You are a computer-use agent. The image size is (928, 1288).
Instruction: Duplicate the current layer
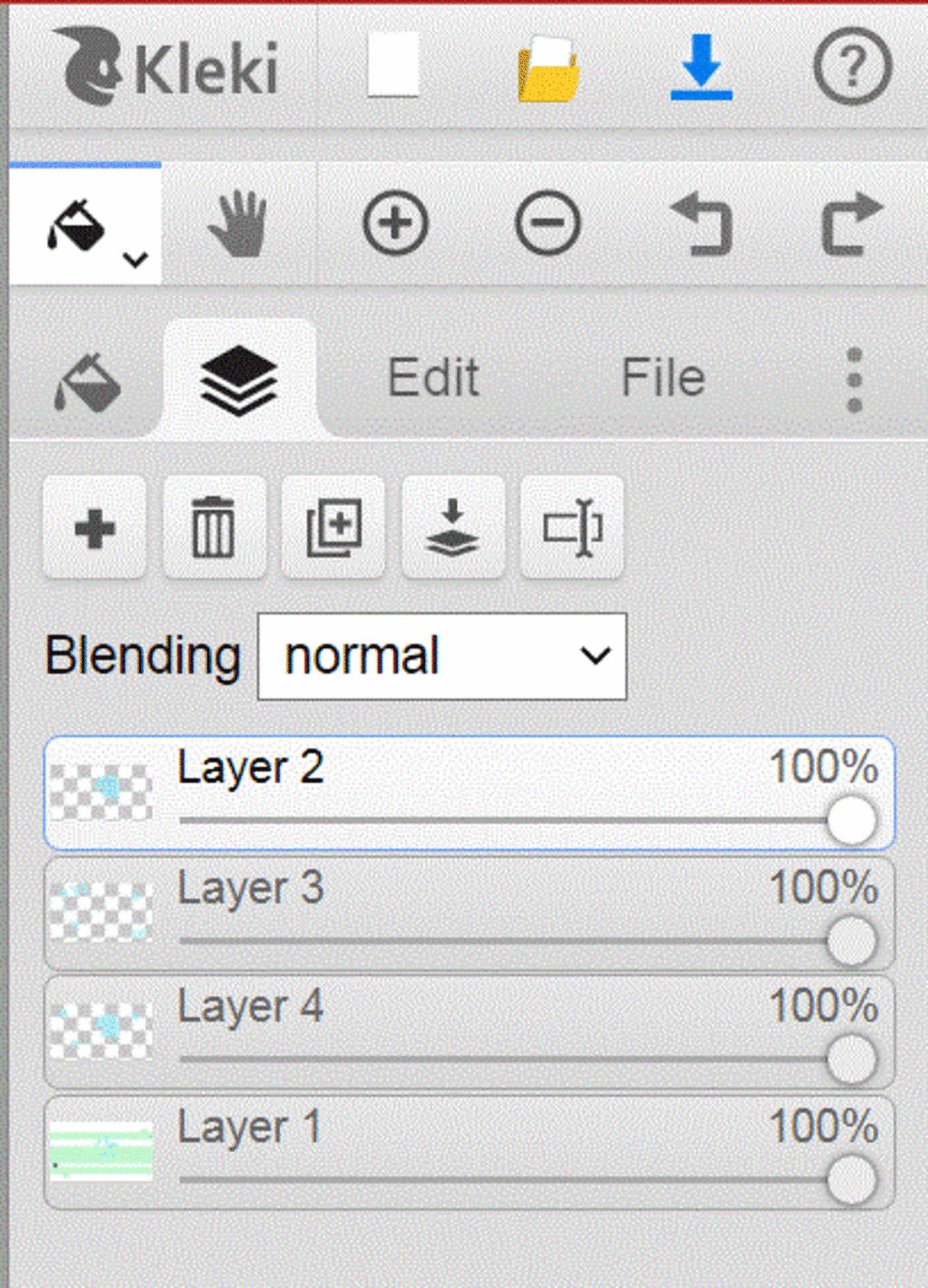tap(333, 528)
